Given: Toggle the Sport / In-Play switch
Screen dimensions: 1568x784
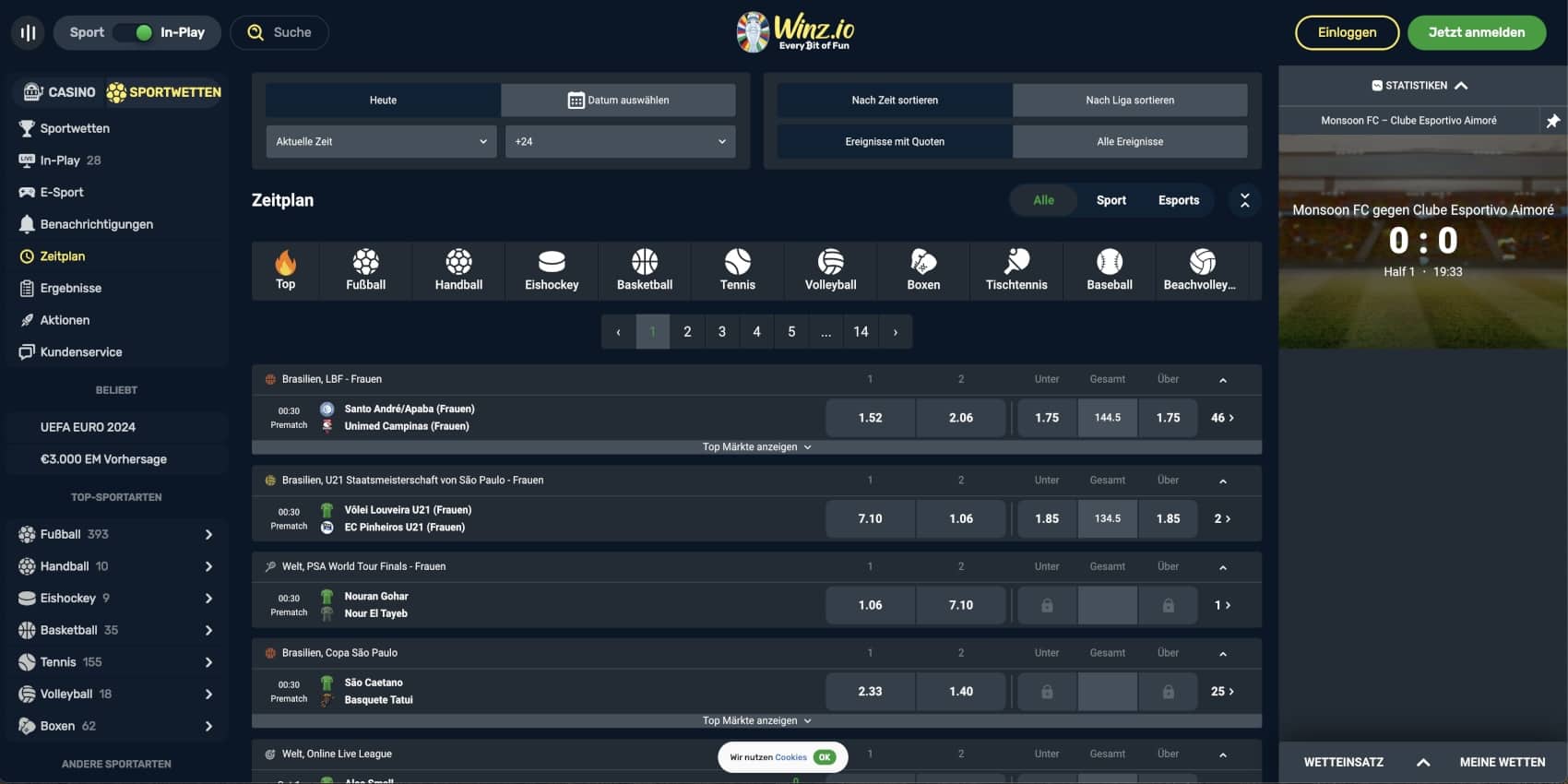Looking at the screenshot, I should 133,32.
